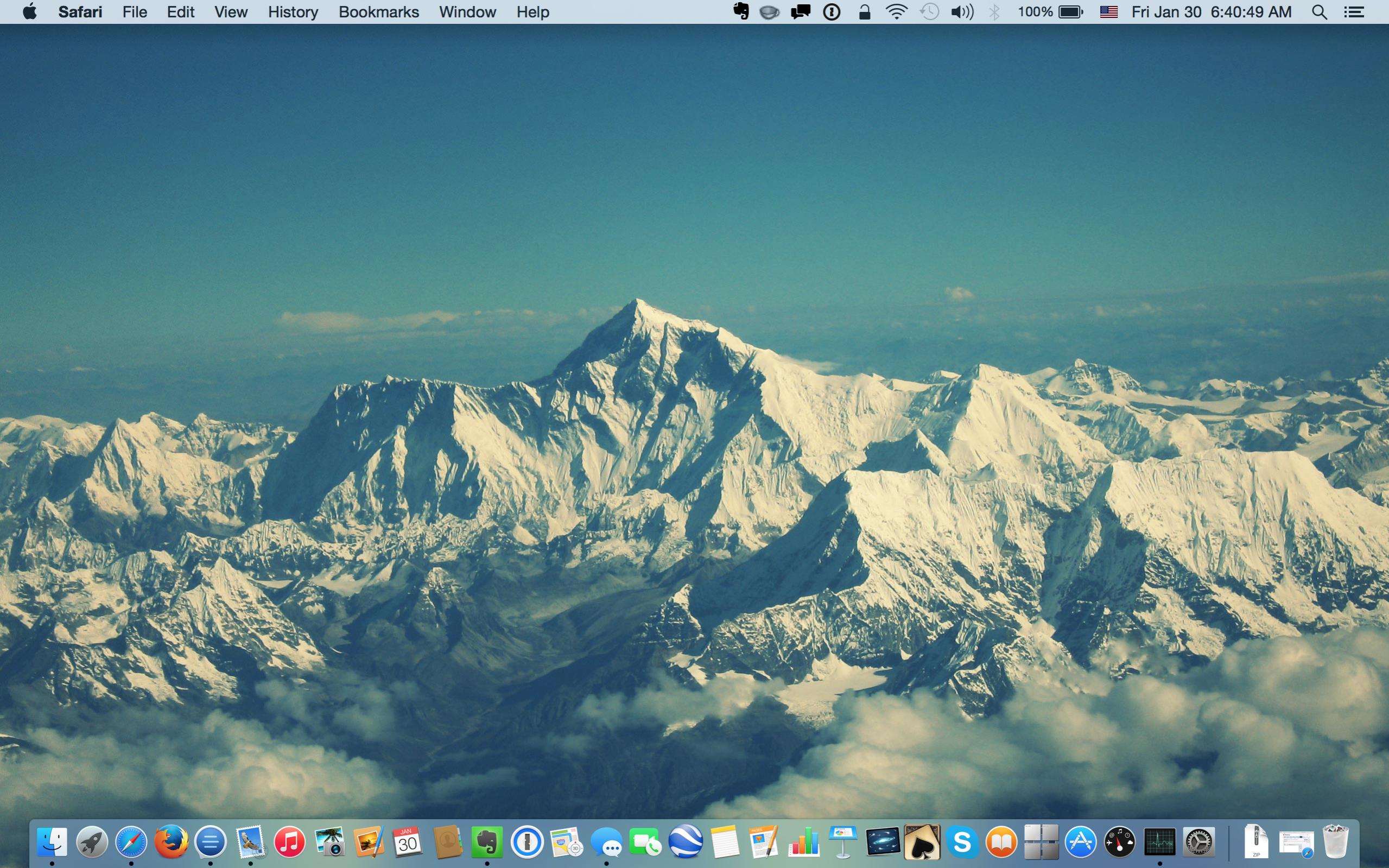Open the US flag input source menu
1389x868 pixels.
pyautogui.click(x=1108, y=12)
